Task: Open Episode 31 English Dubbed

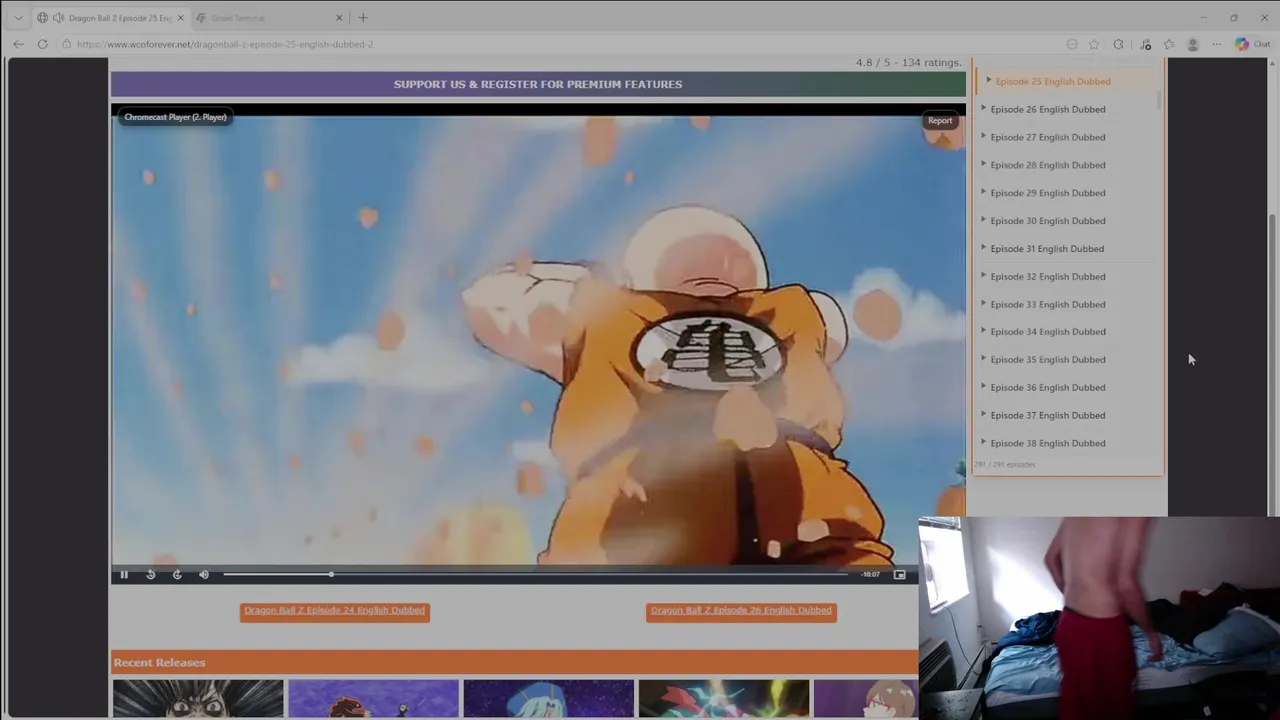Action: coord(1047,248)
